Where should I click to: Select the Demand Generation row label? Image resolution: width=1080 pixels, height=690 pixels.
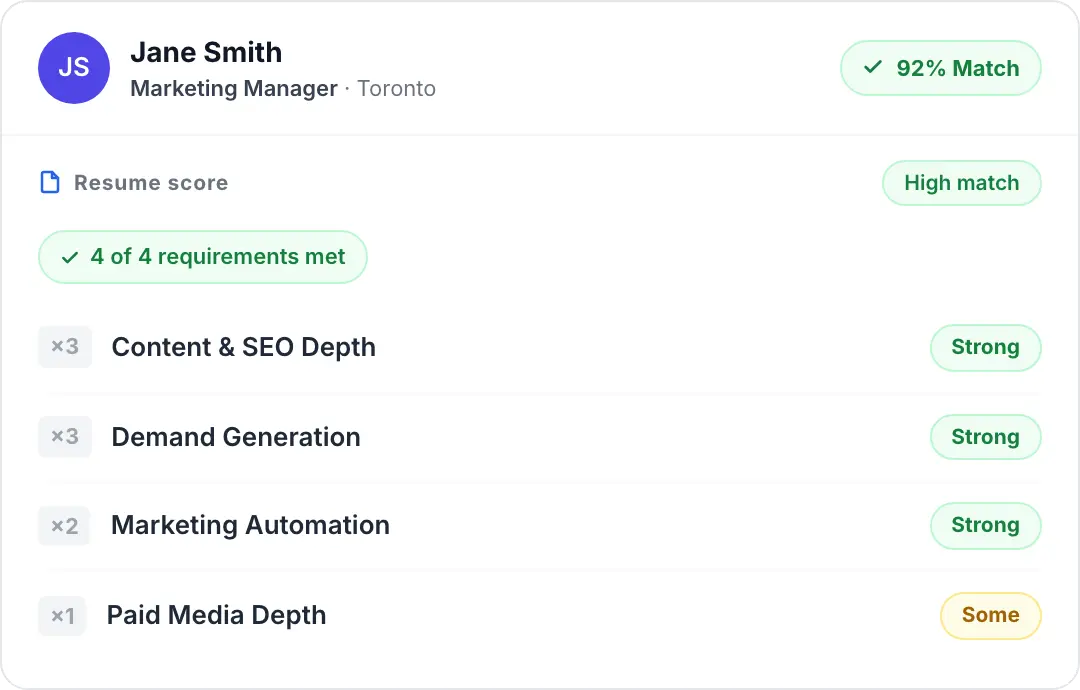236,437
